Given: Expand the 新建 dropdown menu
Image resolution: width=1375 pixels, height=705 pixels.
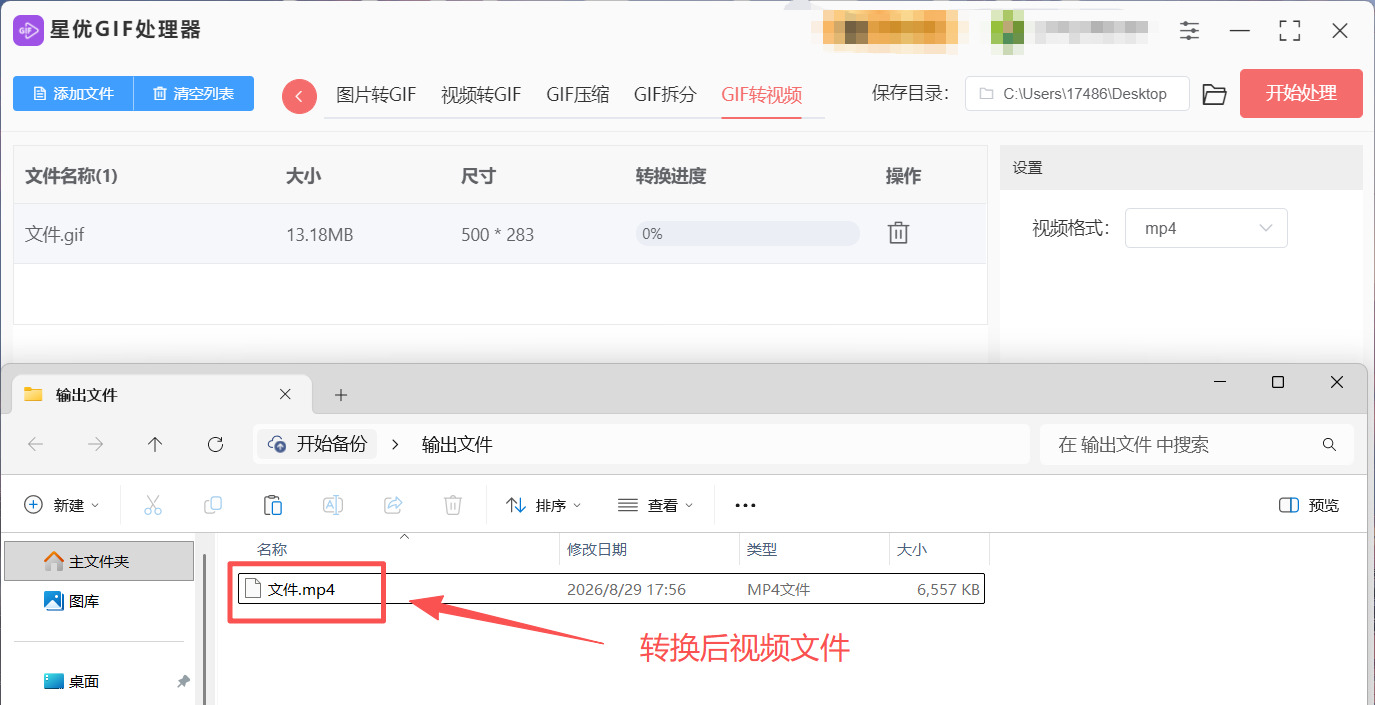Looking at the screenshot, I should coord(62,505).
